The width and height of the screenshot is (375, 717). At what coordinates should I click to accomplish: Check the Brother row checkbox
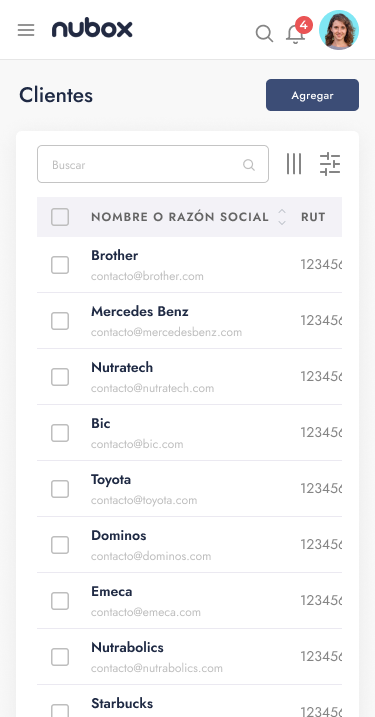[x=60, y=265]
